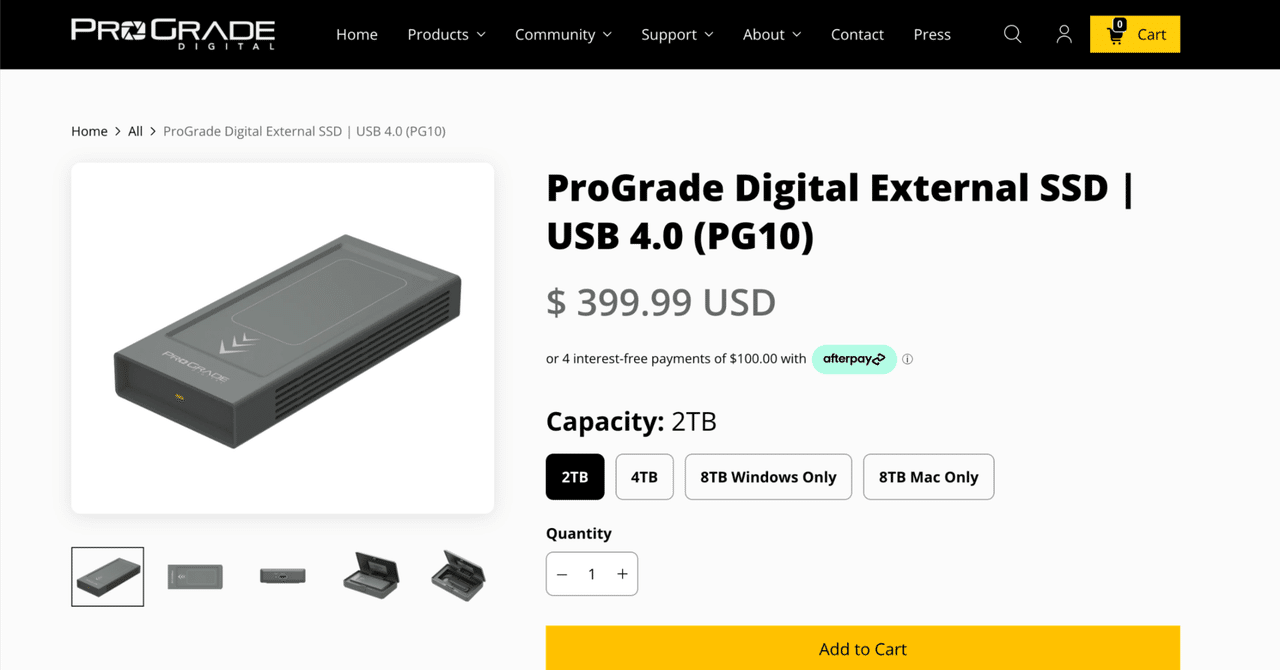Open the Press menu item
The height and width of the screenshot is (670, 1280).
[x=931, y=34]
